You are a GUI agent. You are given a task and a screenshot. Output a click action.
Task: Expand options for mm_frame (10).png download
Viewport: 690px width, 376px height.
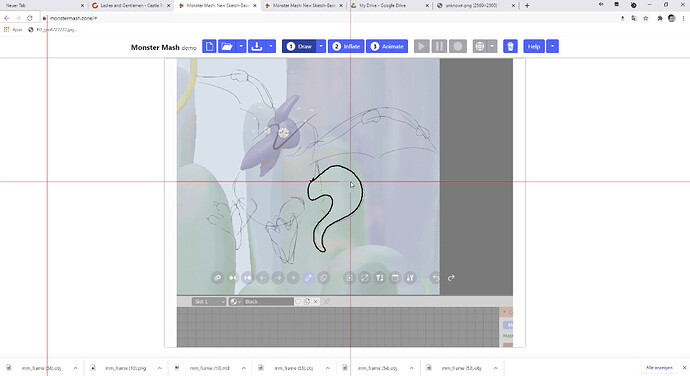tap(160, 368)
